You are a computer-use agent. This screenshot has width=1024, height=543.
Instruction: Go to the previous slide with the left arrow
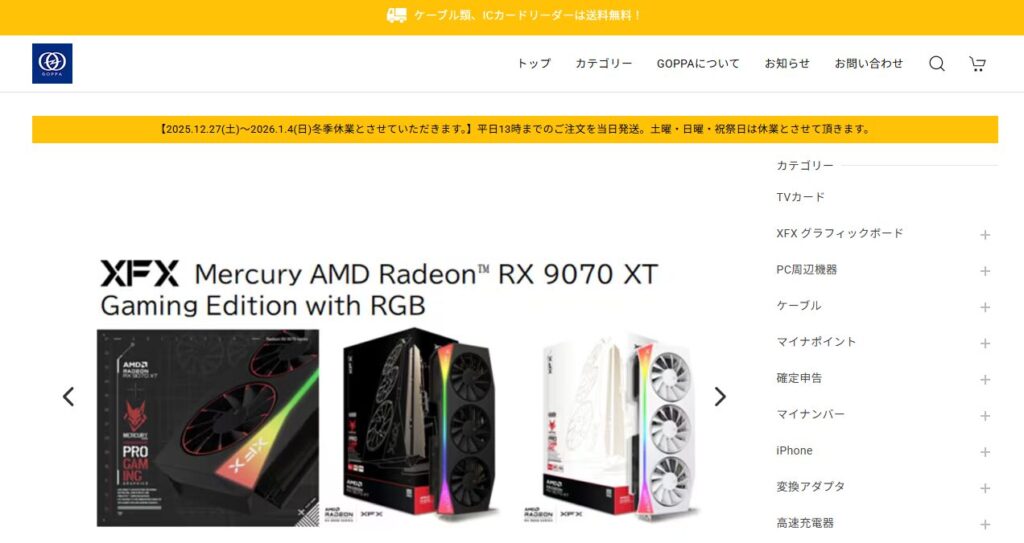[x=69, y=397]
